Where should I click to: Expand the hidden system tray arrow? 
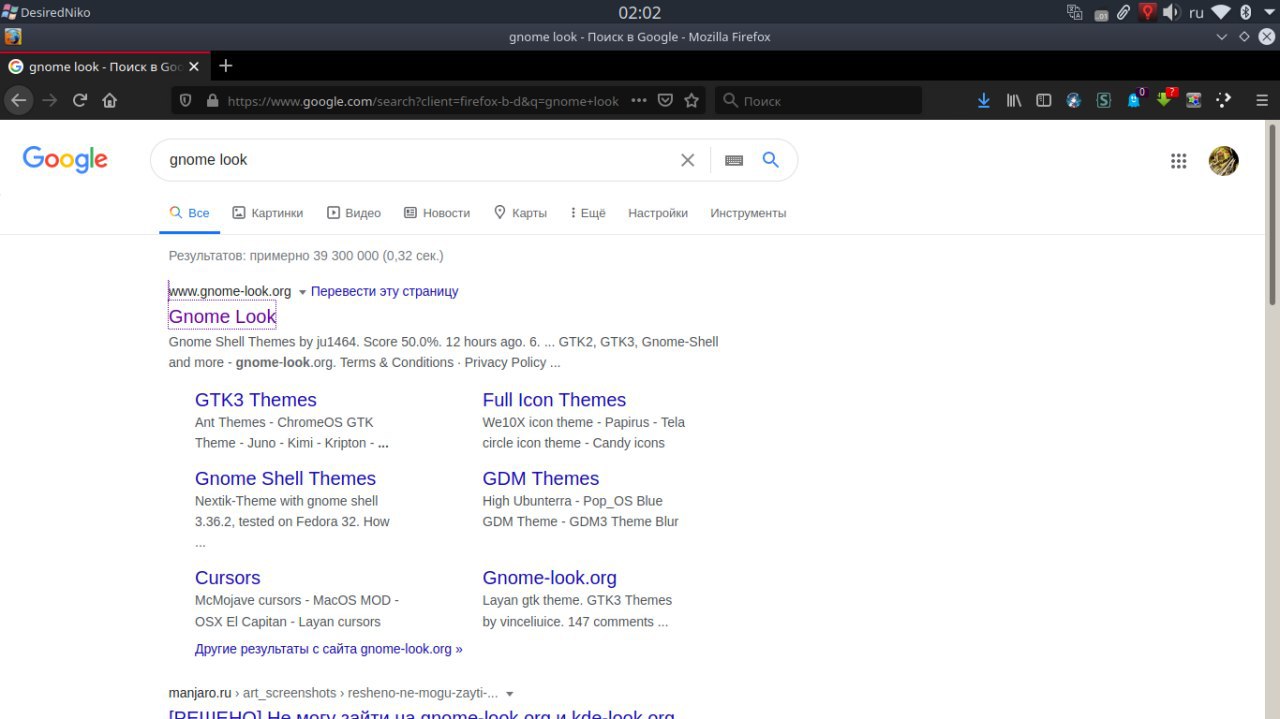pyautogui.click(x=1268, y=13)
